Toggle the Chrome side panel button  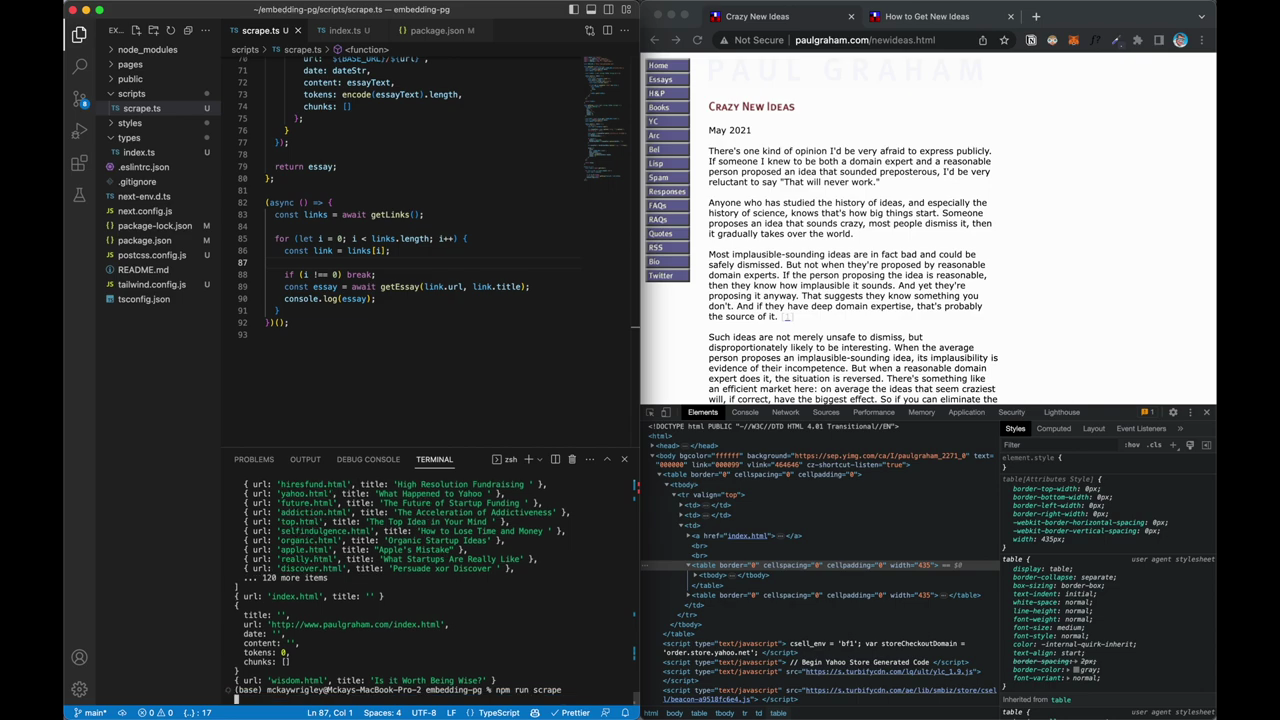(1159, 40)
